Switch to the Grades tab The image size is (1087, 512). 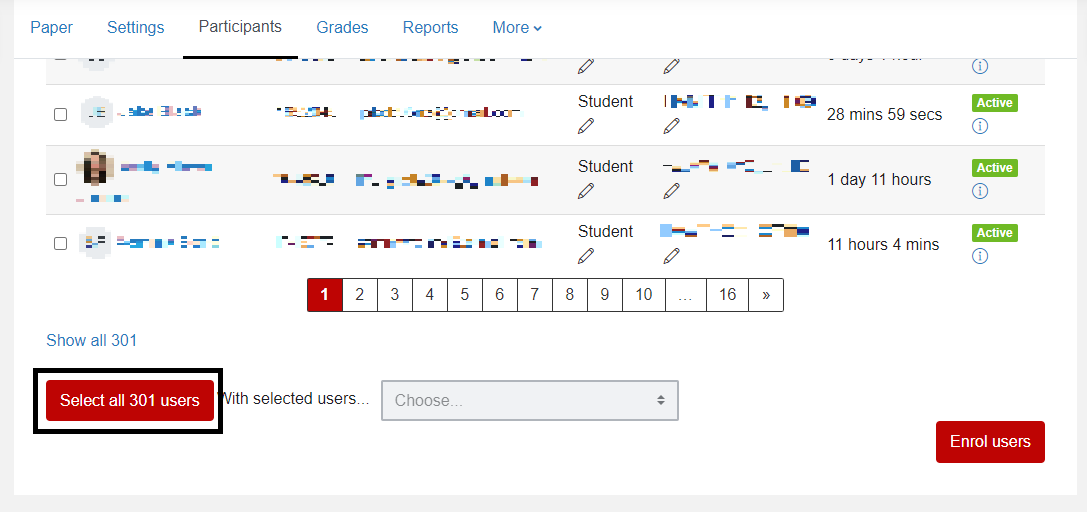pyautogui.click(x=342, y=28)
